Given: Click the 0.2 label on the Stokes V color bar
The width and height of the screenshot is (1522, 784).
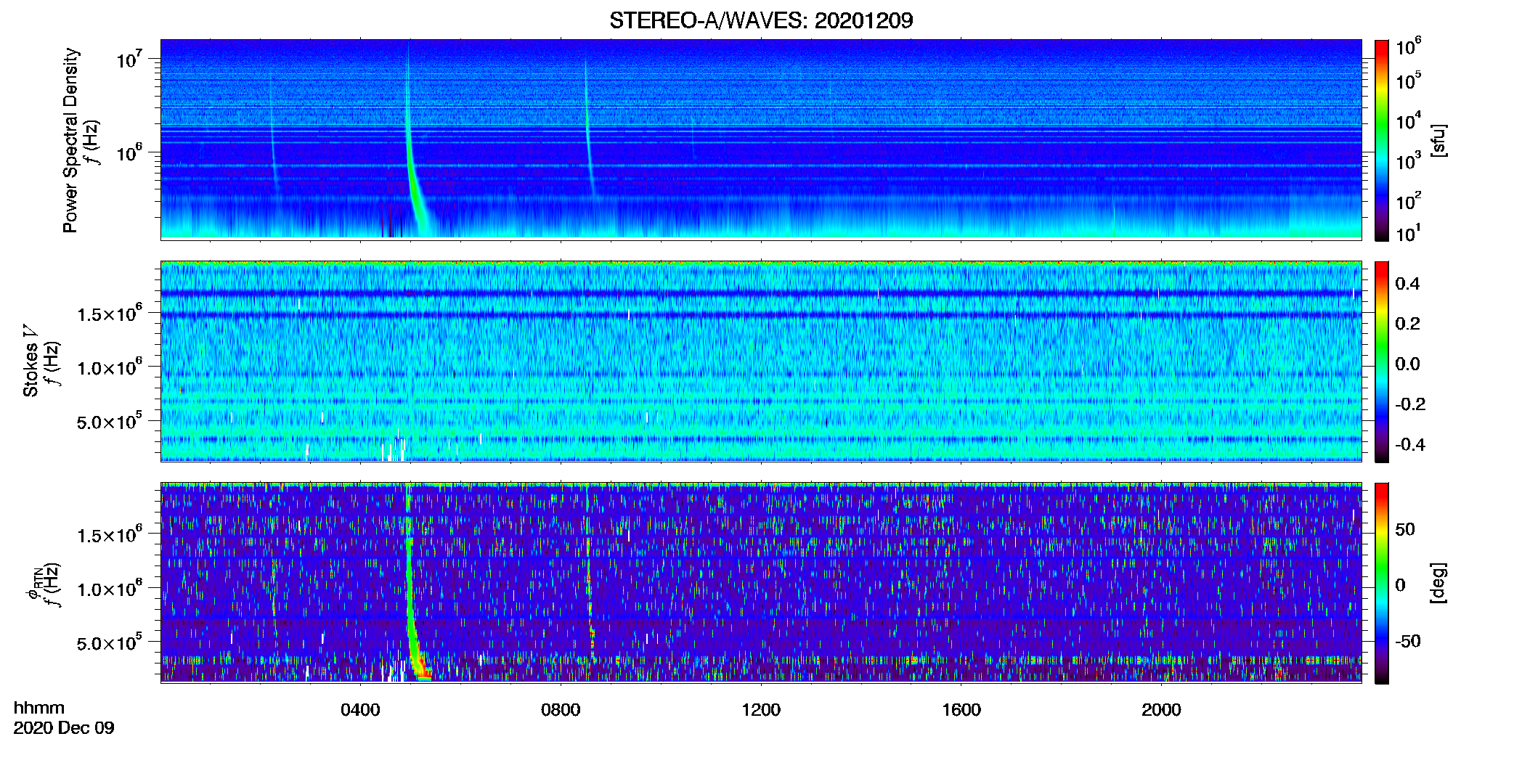Looking at the screenshot, I should pos(1407,324).
